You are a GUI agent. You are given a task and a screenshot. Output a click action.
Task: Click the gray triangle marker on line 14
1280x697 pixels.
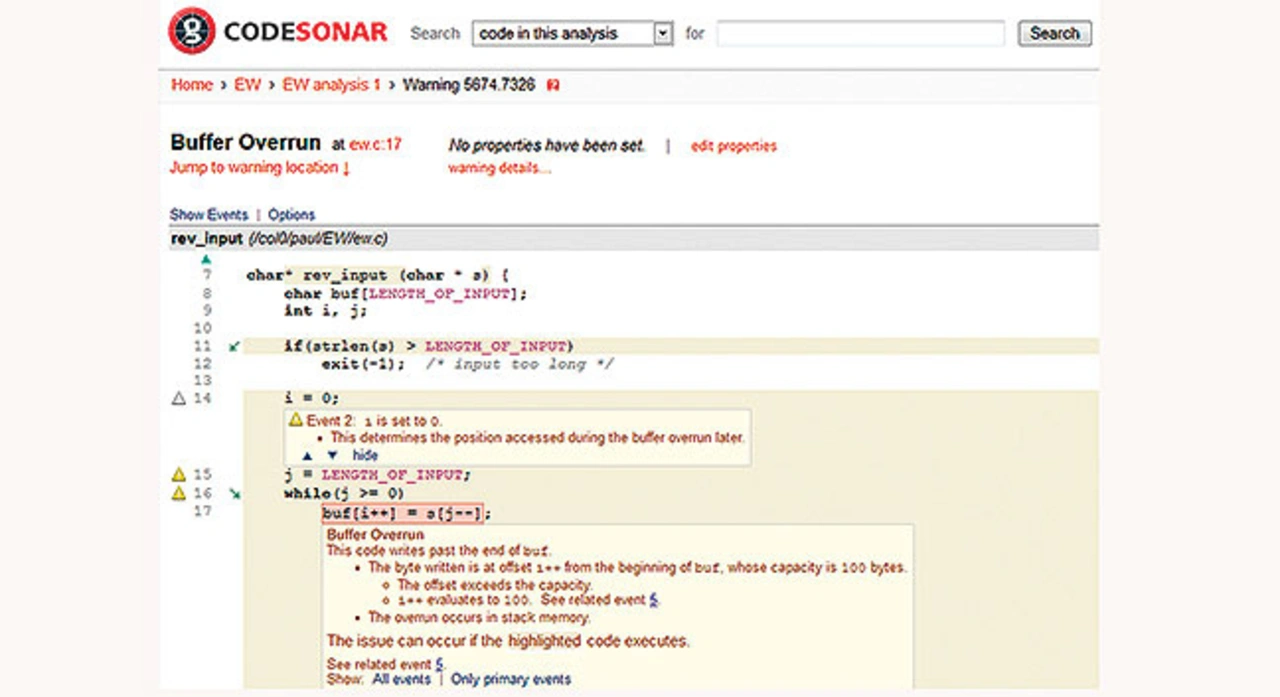click(x=179, y=398)
